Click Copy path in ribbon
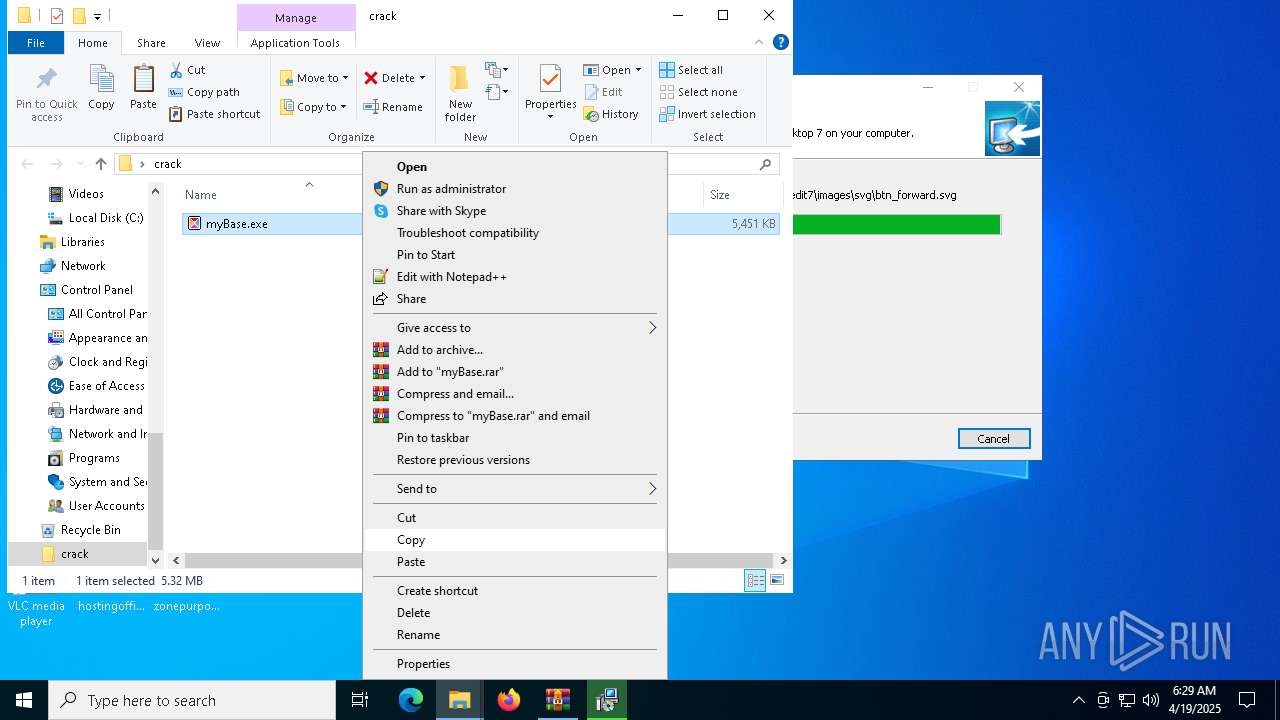 pyautogui.click(x=204, y=92)
